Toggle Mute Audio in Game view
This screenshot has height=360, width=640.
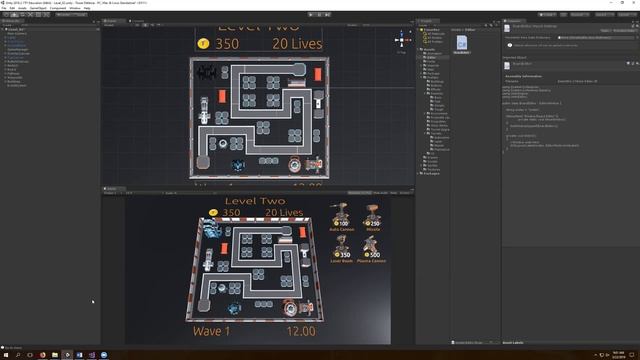click(x=380, y=193)
